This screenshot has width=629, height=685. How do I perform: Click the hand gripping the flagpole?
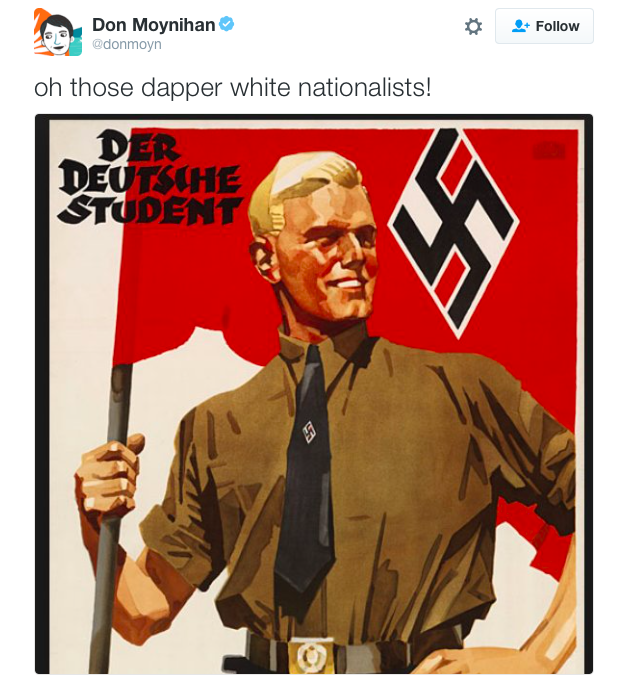tap(109, 473)
